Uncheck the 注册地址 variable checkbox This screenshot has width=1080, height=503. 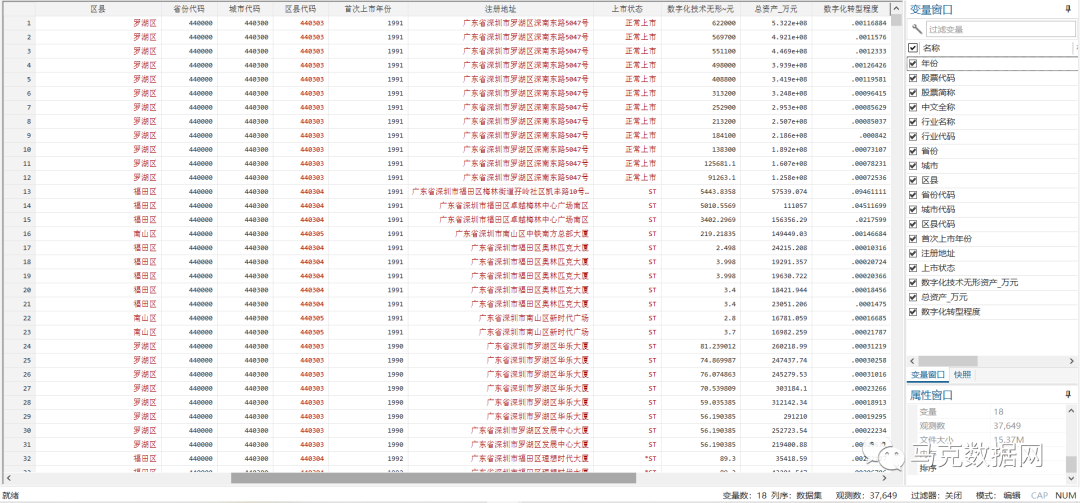click(x=913, y=254)
